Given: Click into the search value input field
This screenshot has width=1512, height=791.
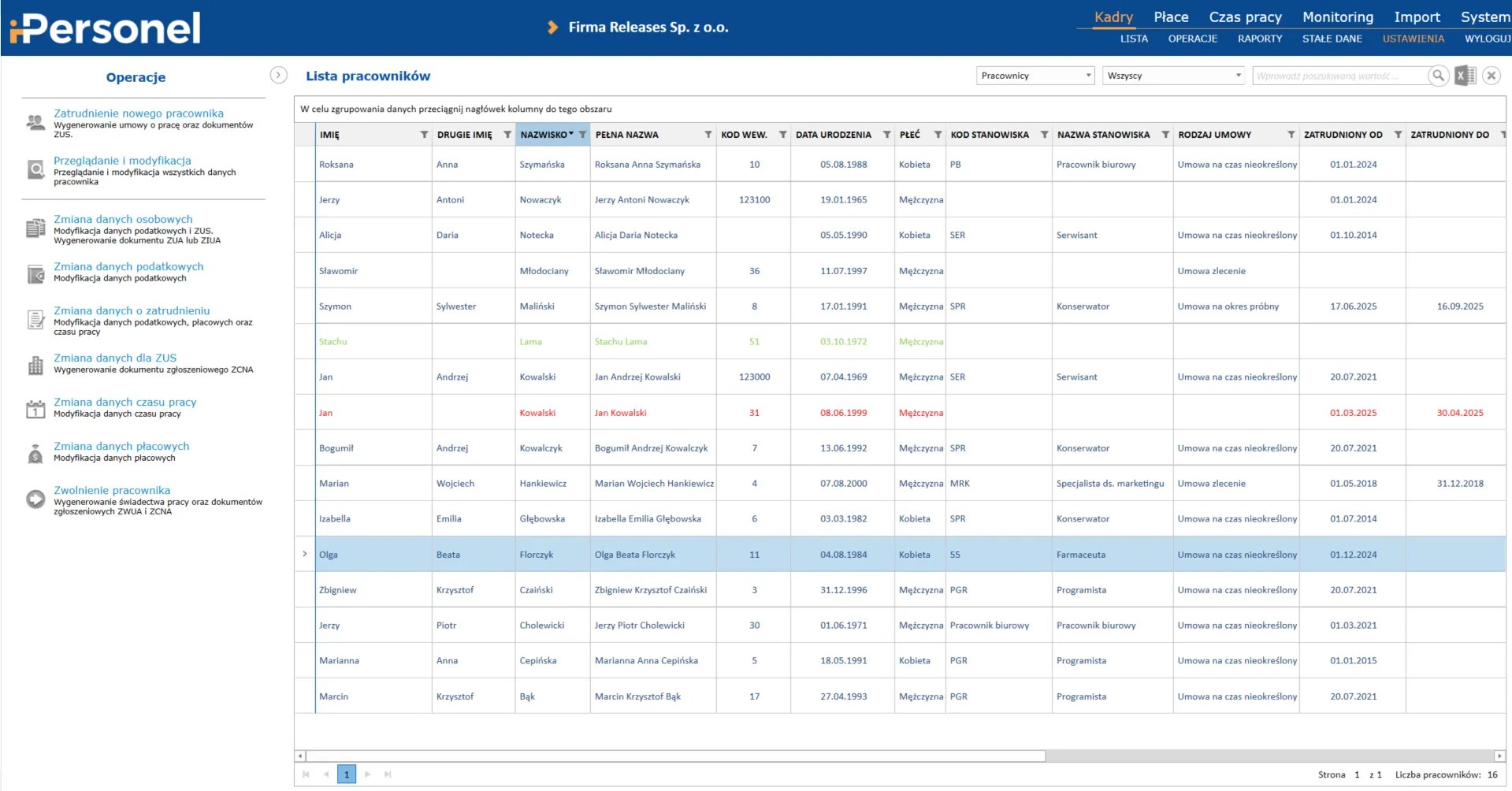Looking at the screenshot, I should tap(1339, 76).
